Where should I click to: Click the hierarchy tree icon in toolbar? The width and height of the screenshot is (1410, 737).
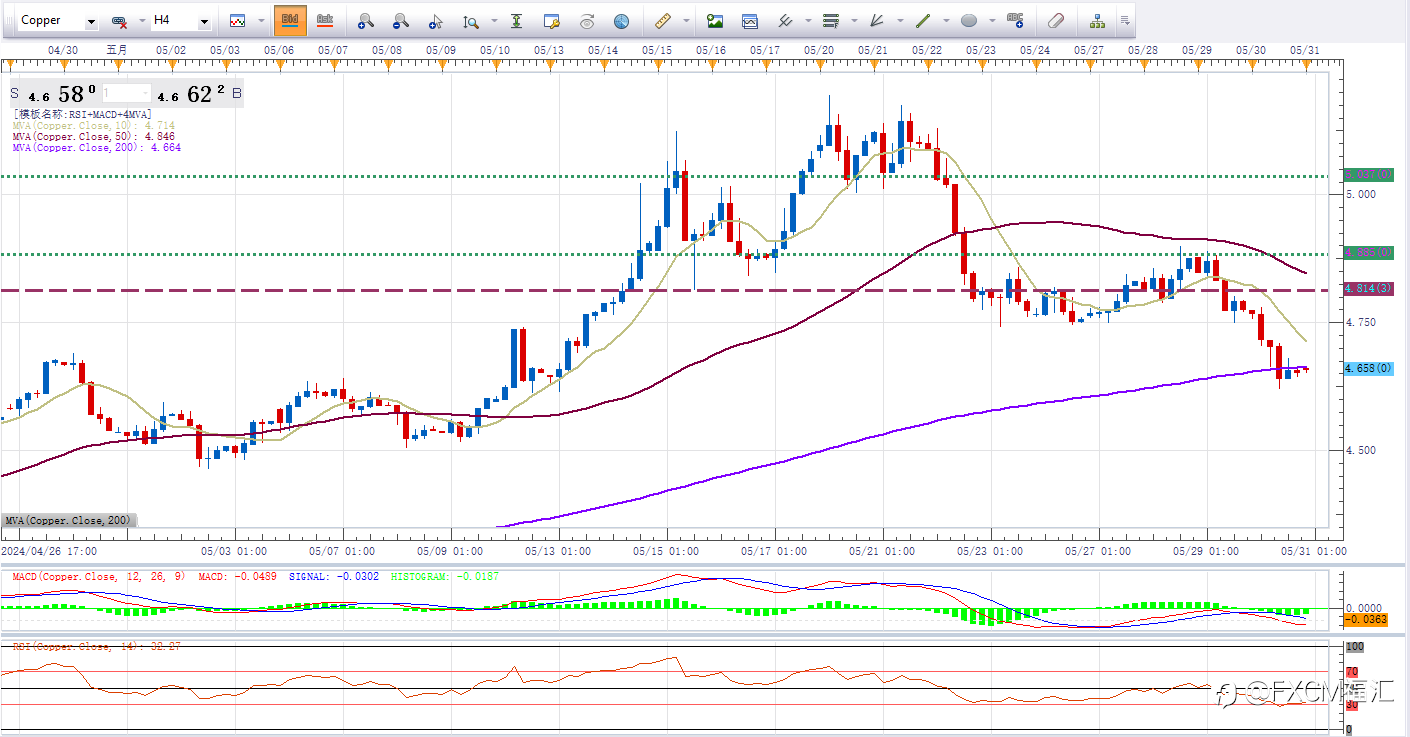[x=1097, y=20]
